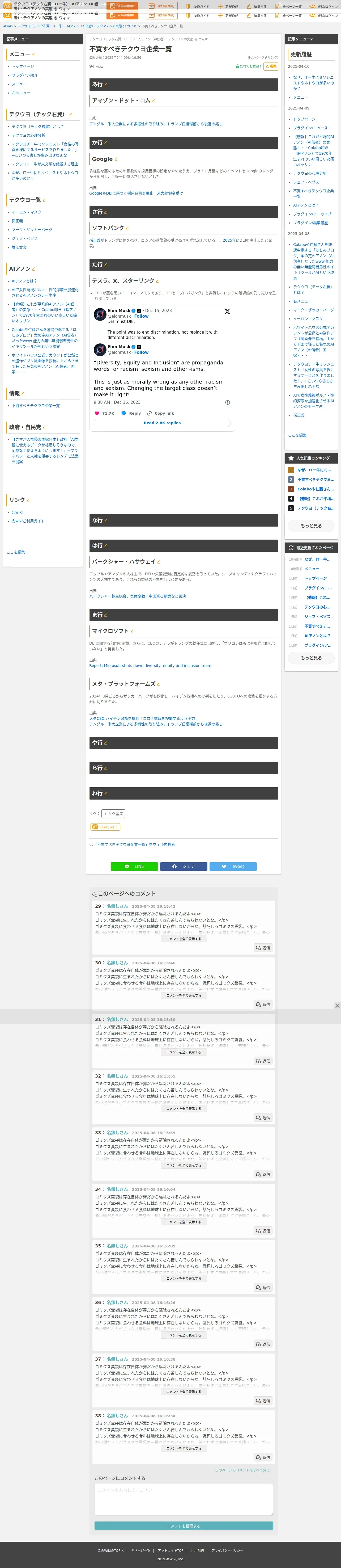Open atwiki breadcrumb link
The width and height of the screenshot is (341, 1568).
8,26
